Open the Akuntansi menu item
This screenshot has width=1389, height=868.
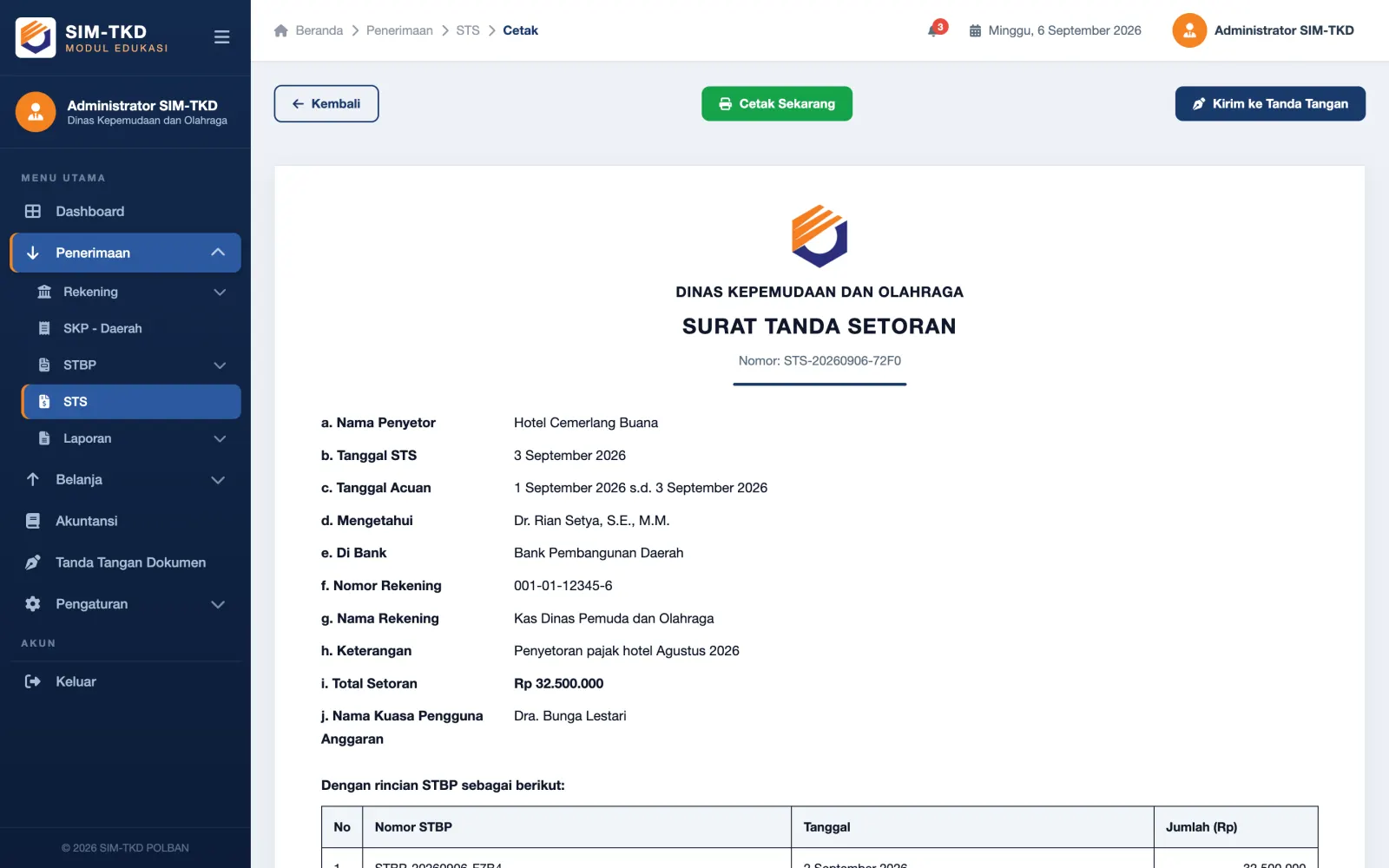coord(126,521)
